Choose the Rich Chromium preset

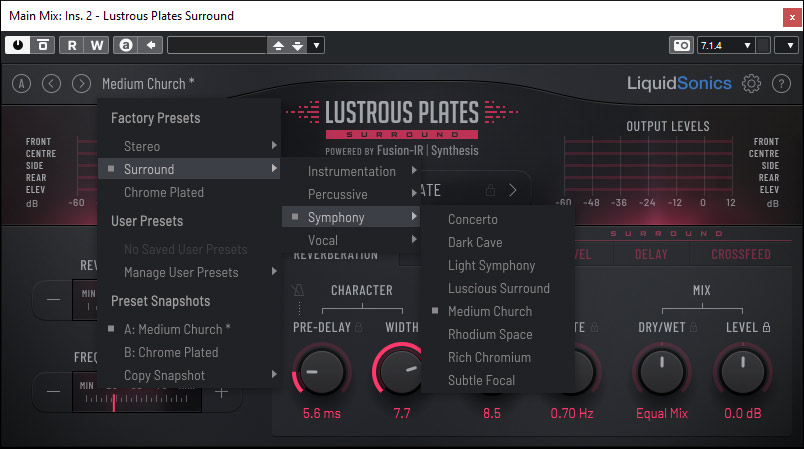497,357
